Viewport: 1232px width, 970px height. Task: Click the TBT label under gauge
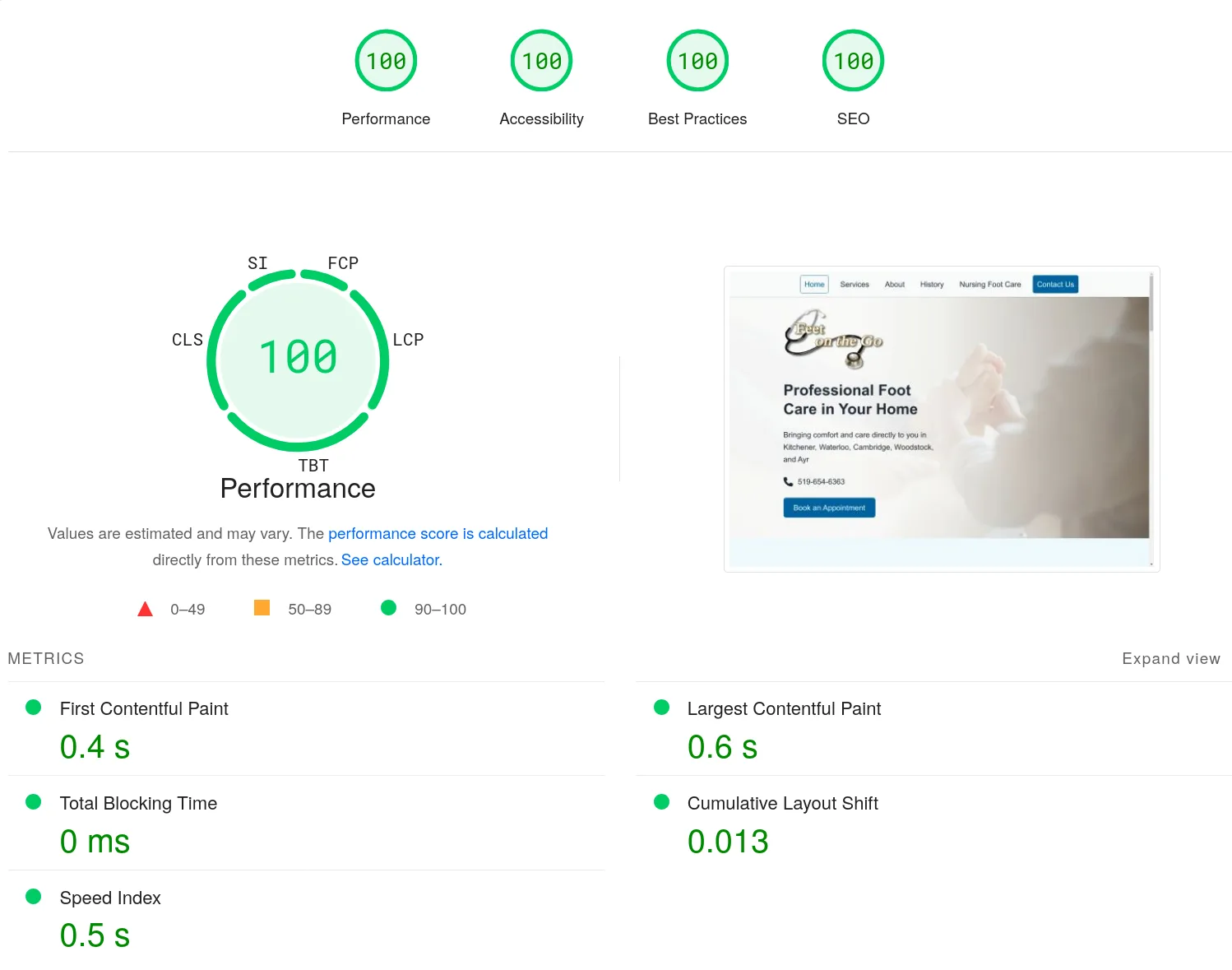313,466
